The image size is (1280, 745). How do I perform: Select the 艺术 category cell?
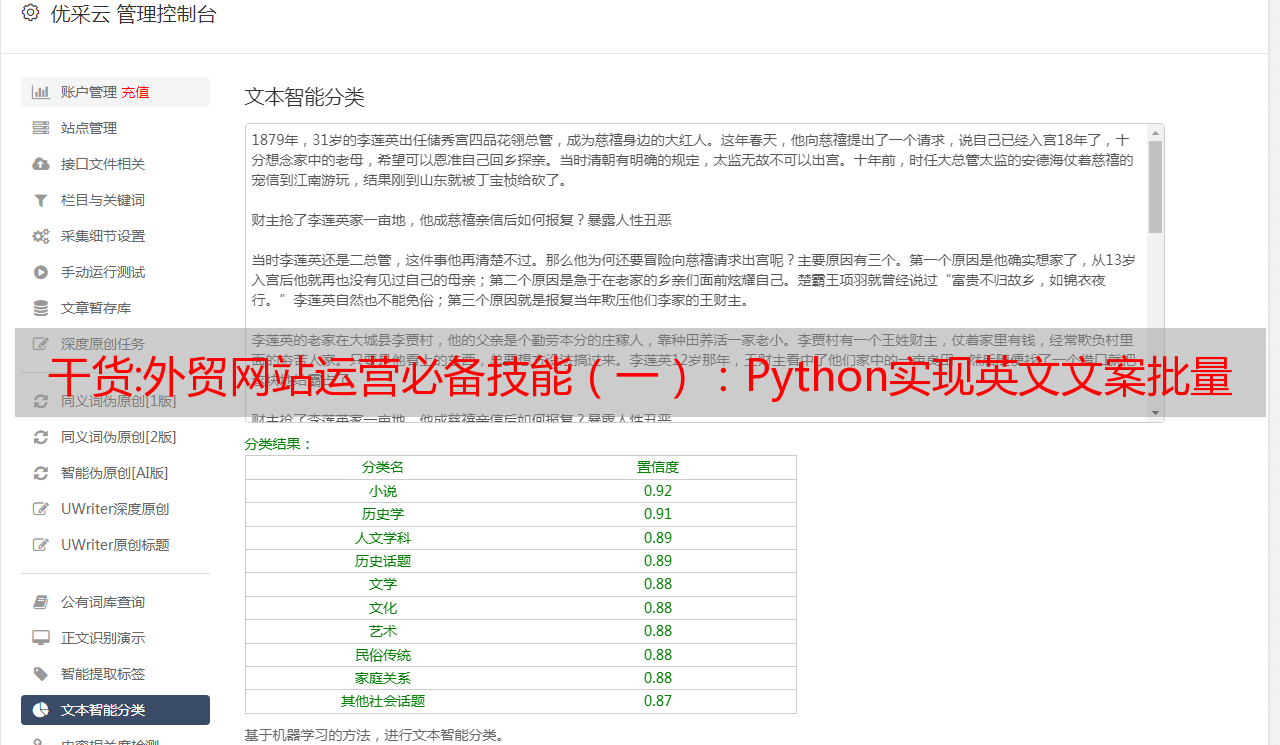(x=383, y=631)
